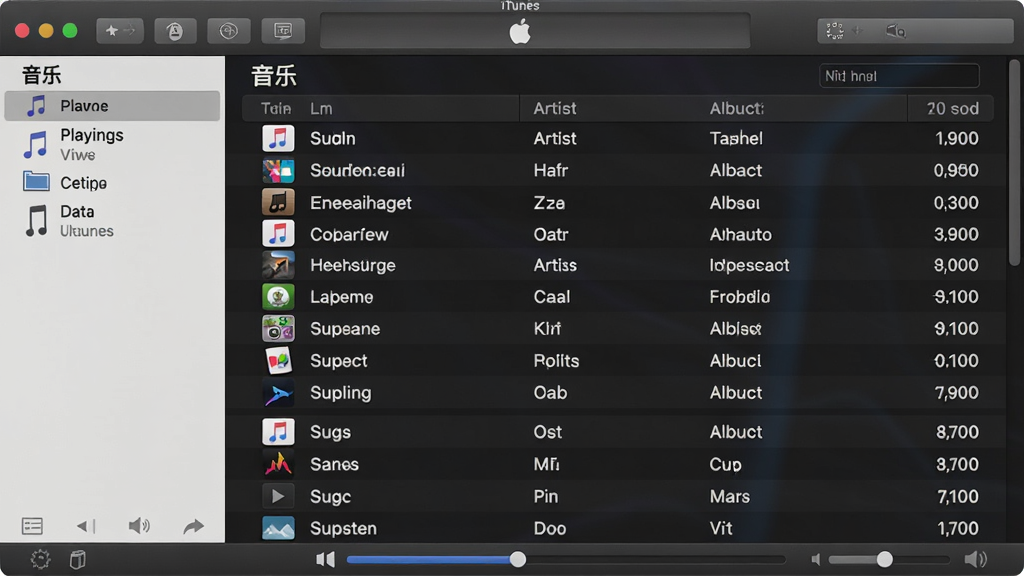The image size is (1024, 576).
Task: Click the artwork in the Heehsurge row
Action: [x=278, y=265]
